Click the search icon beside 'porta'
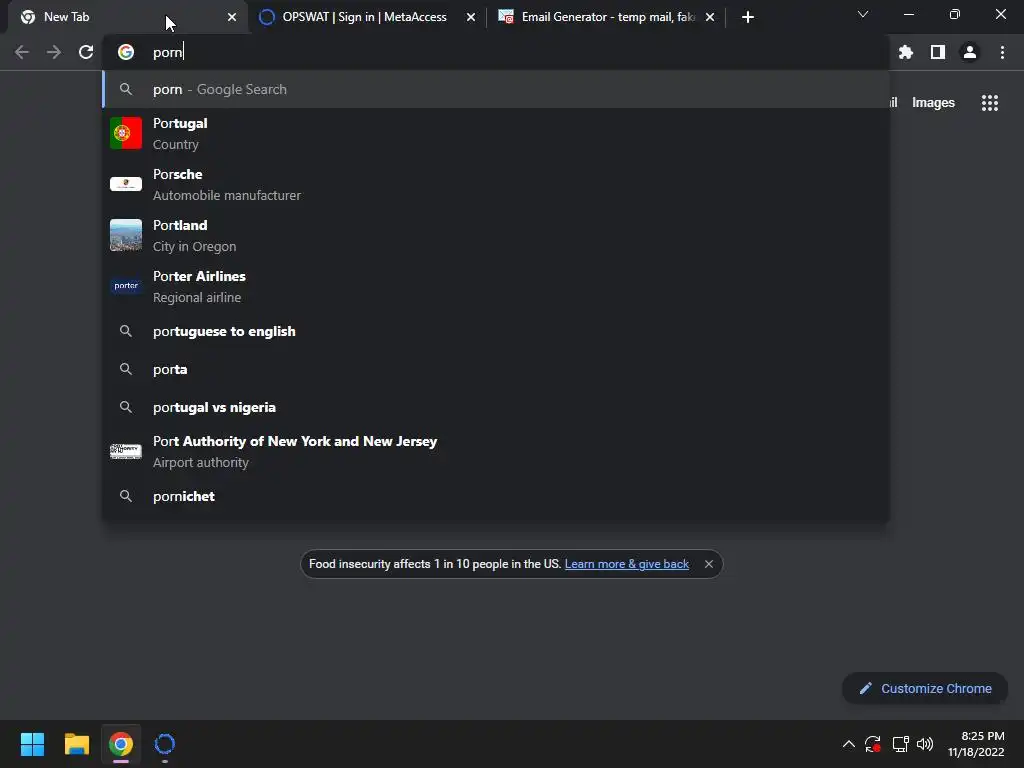1024x768 pixels. coord(126,369)
